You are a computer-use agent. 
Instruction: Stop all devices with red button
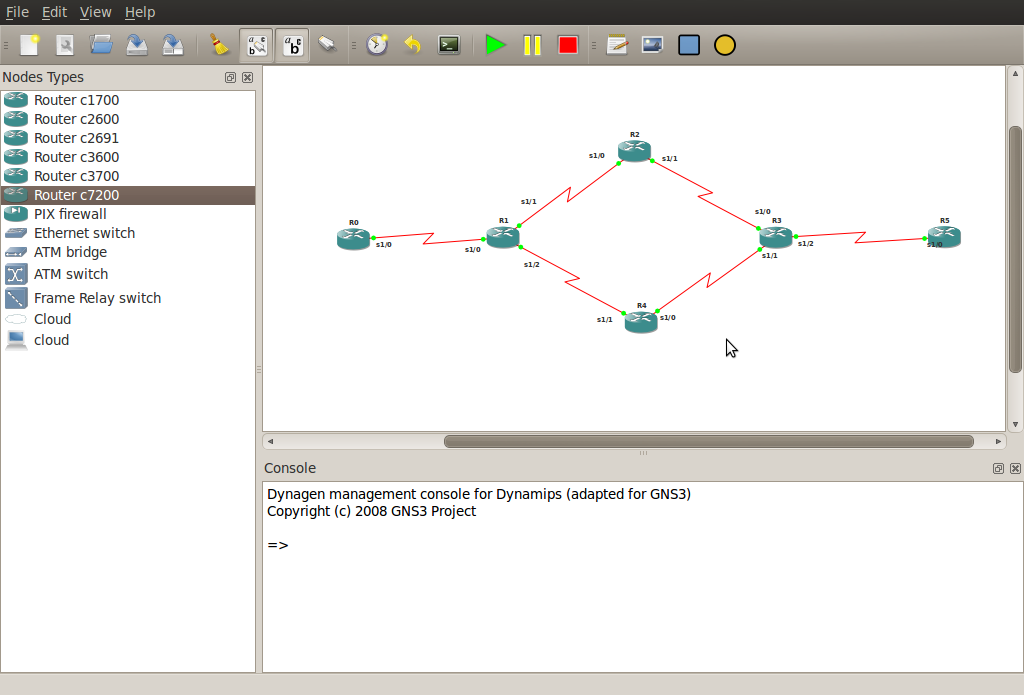pyautogui.click(x=568, y=45)
